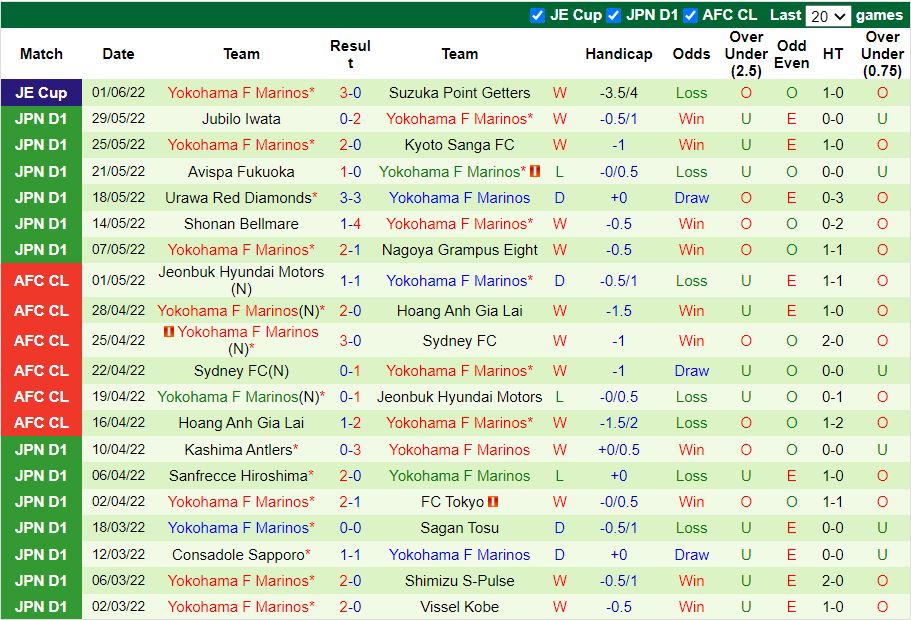Image resolution: width=911 pixels, height=620 pixels.
Task: Click the 0-3 score at Kashima Antlers
Action: 350,449
